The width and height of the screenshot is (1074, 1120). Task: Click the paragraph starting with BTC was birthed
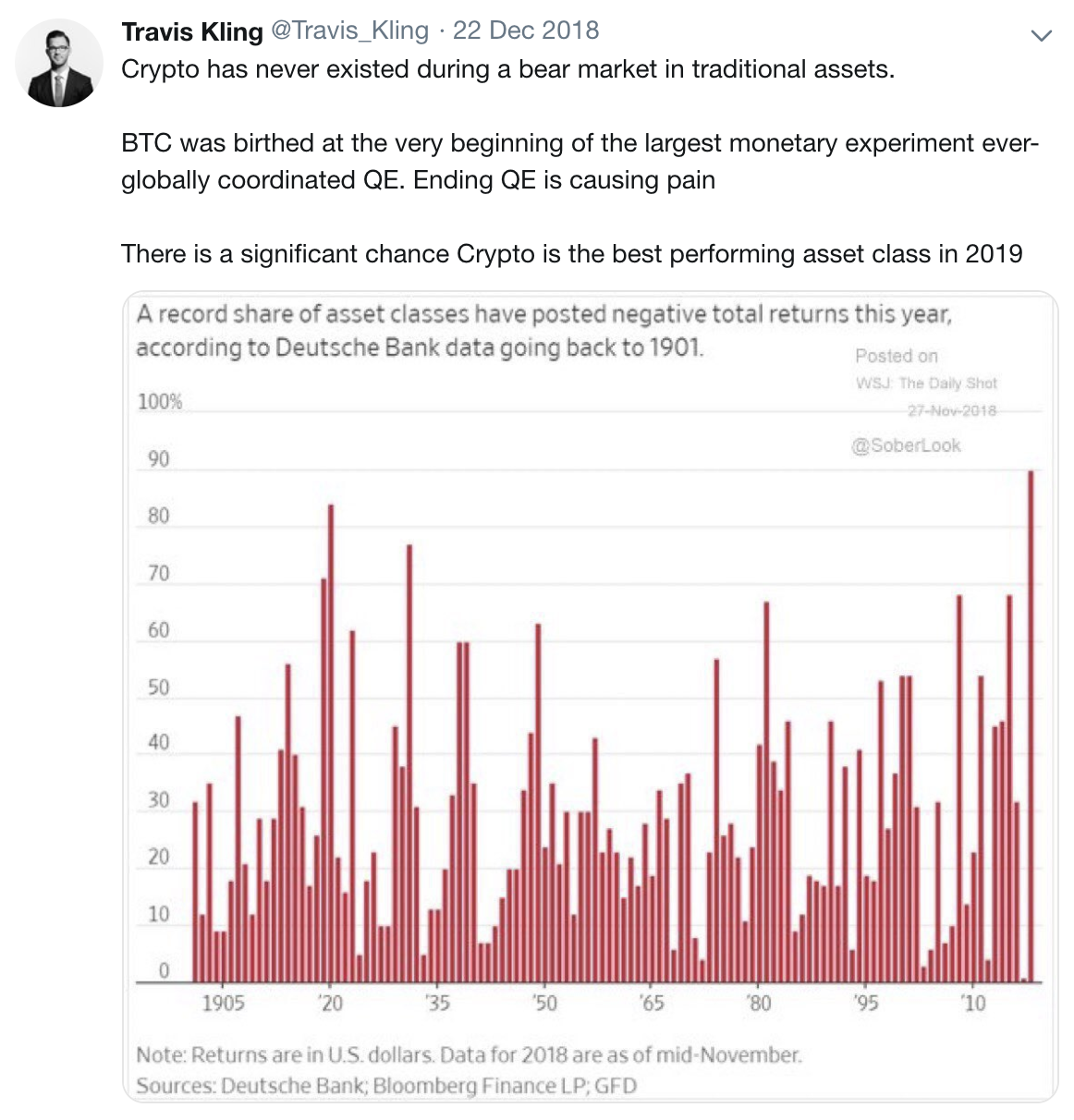(x=580, y=161)
